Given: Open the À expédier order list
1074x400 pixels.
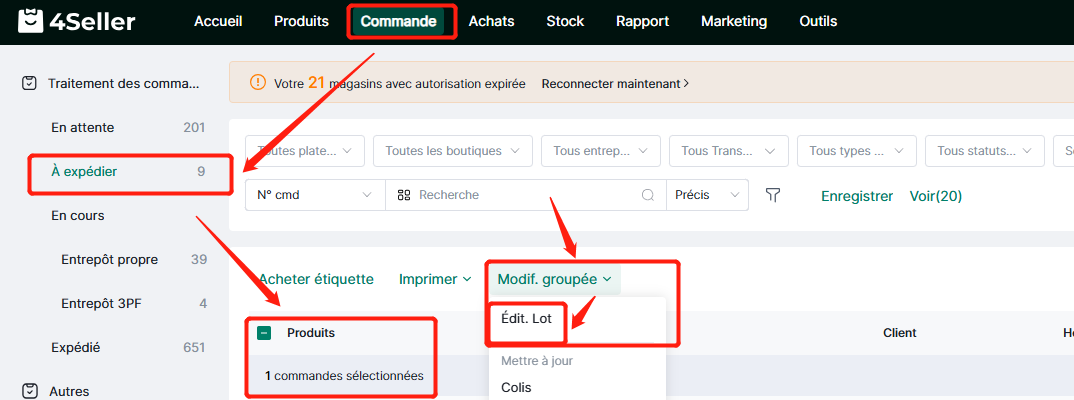Looking at the screenshot, I should 84,172.
